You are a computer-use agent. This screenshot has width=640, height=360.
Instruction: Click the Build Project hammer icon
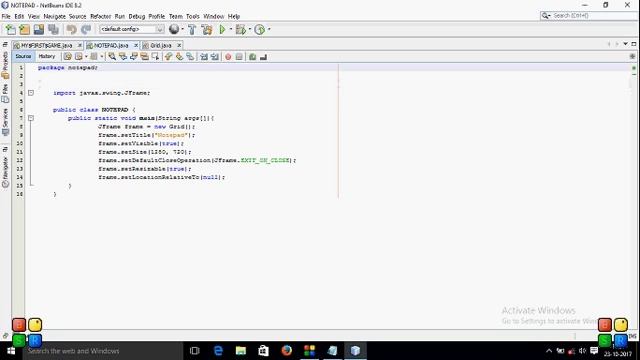(192, 29)
